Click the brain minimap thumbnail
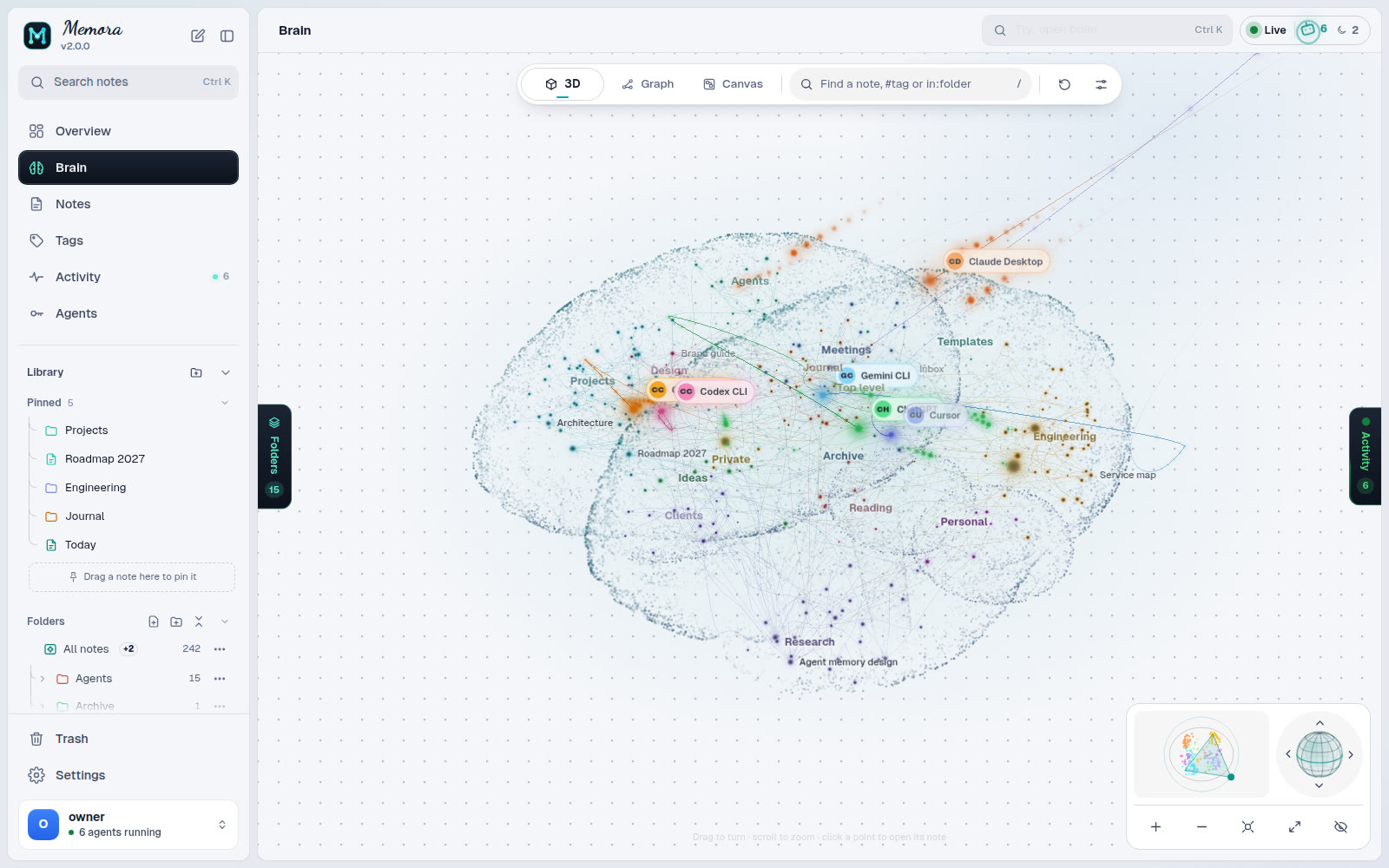The width and height of the screenshot is (1389, 868). 1201,754
